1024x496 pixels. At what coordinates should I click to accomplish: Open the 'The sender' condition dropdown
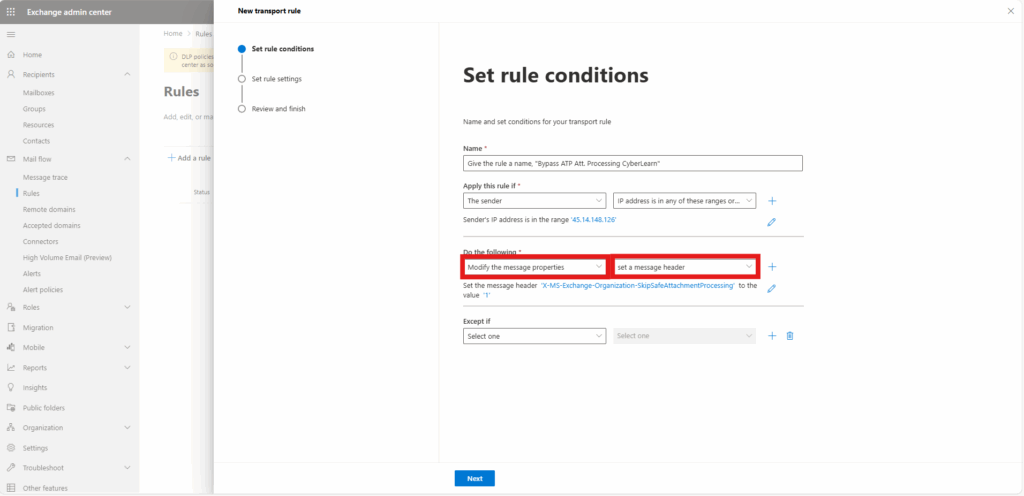coord(535,201)
